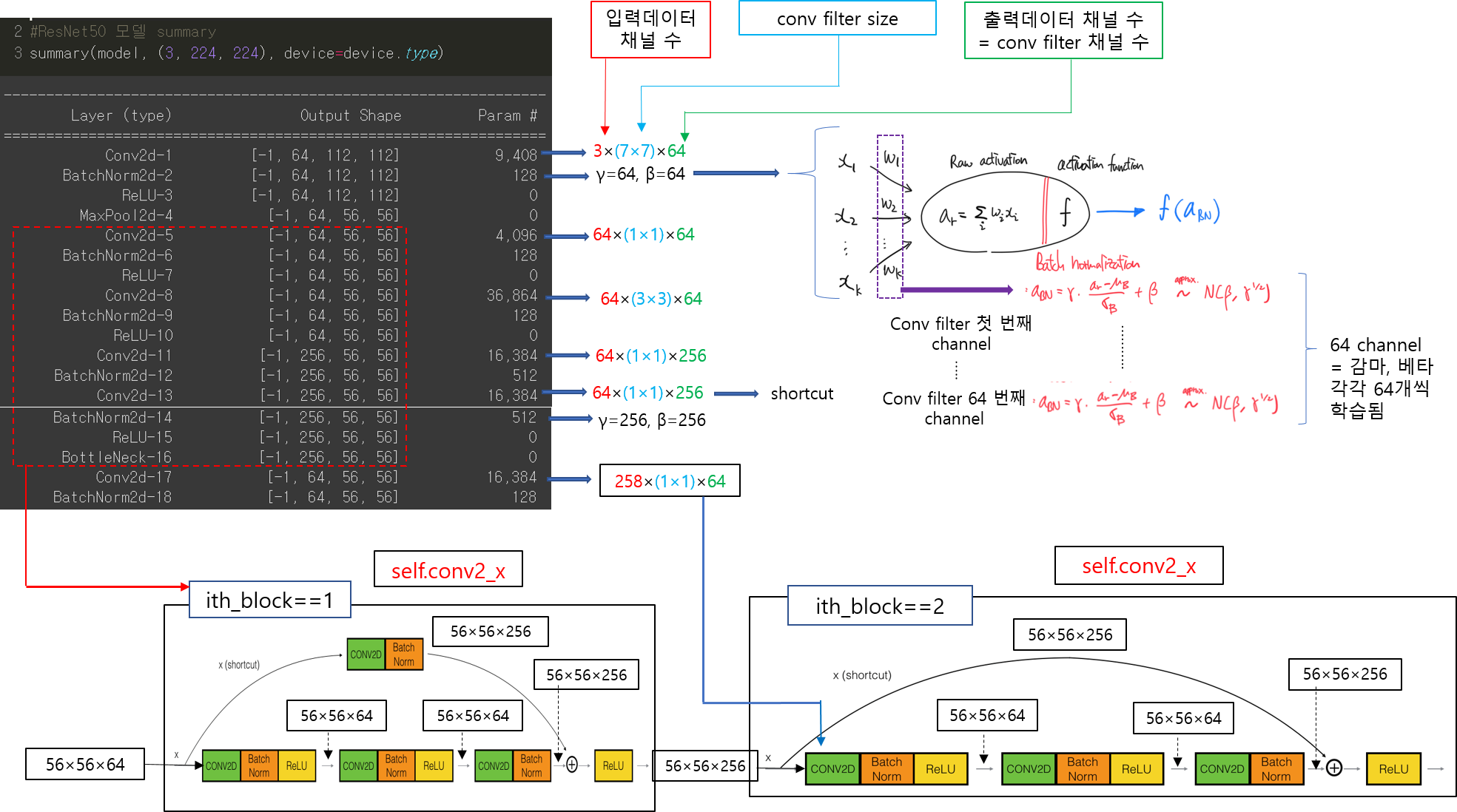Select the ith_block==1 label box

[x=269, y=600]
